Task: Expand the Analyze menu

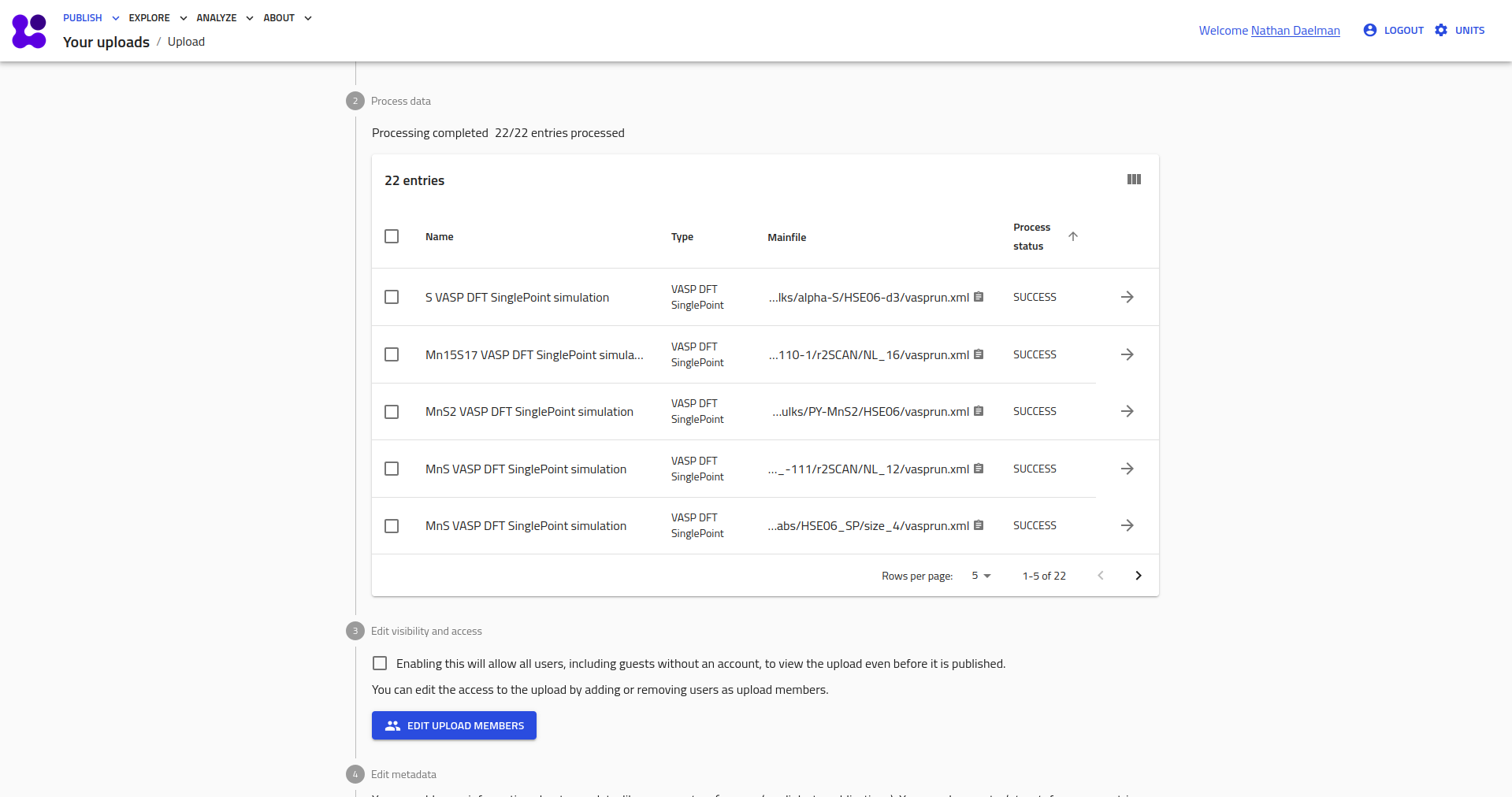Action: pyautogui.click(x=225, y=18)
